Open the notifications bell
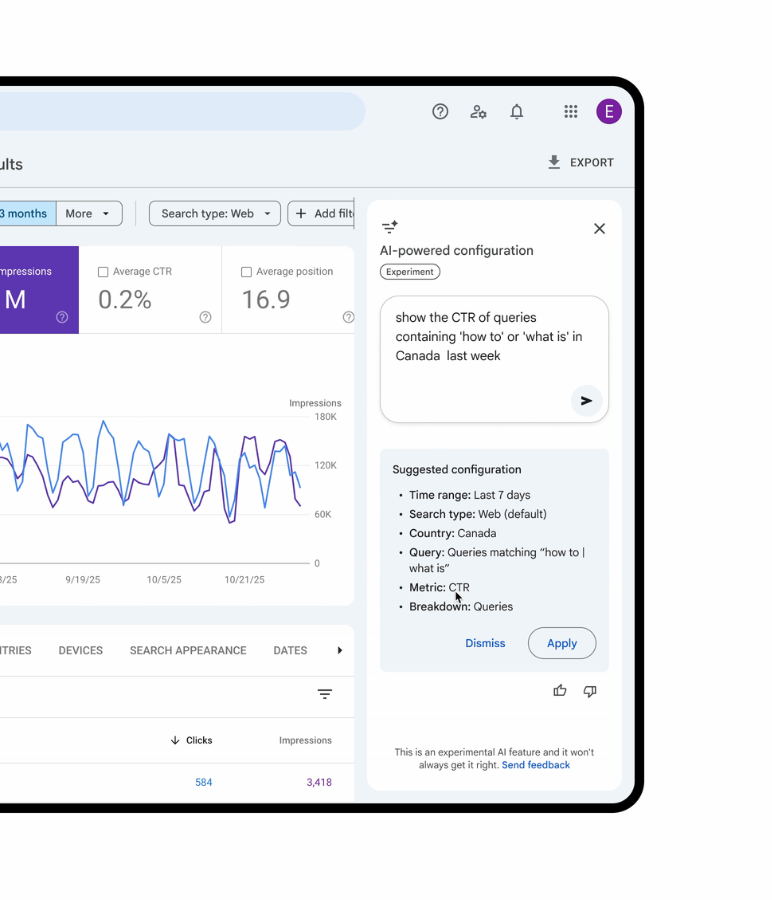772x900 pixels. [517, 112]
